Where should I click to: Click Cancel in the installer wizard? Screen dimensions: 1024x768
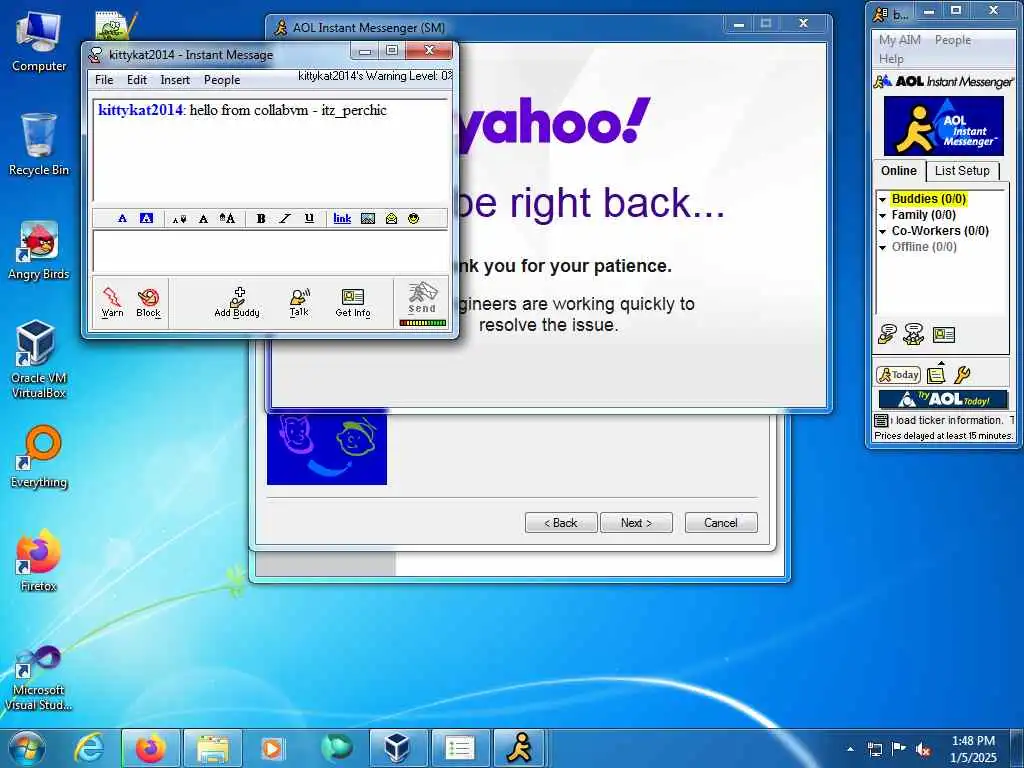pos(721,522)
